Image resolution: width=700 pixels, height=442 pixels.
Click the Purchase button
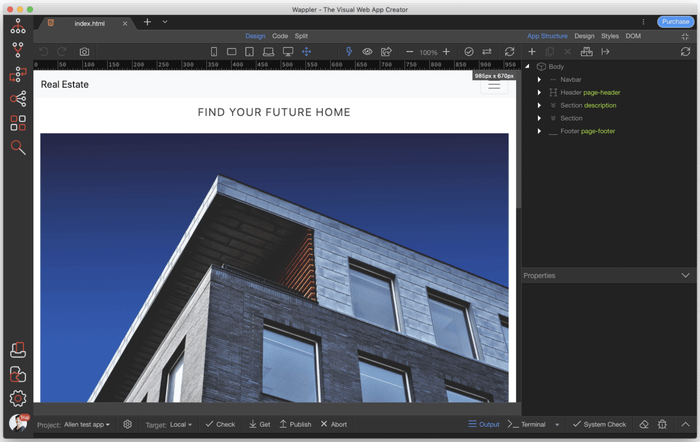[675, 21]
